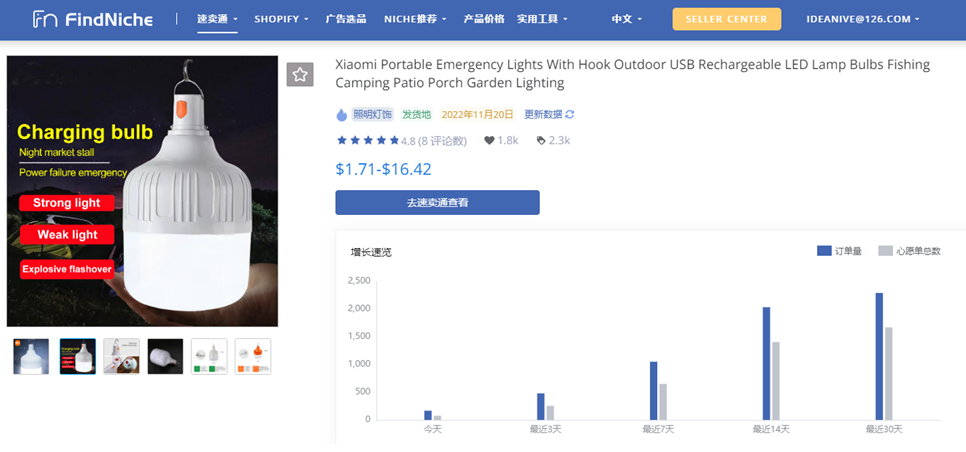966x452 pixels.
Task: Click the 今天 axis label
Action: pos(432,429)
